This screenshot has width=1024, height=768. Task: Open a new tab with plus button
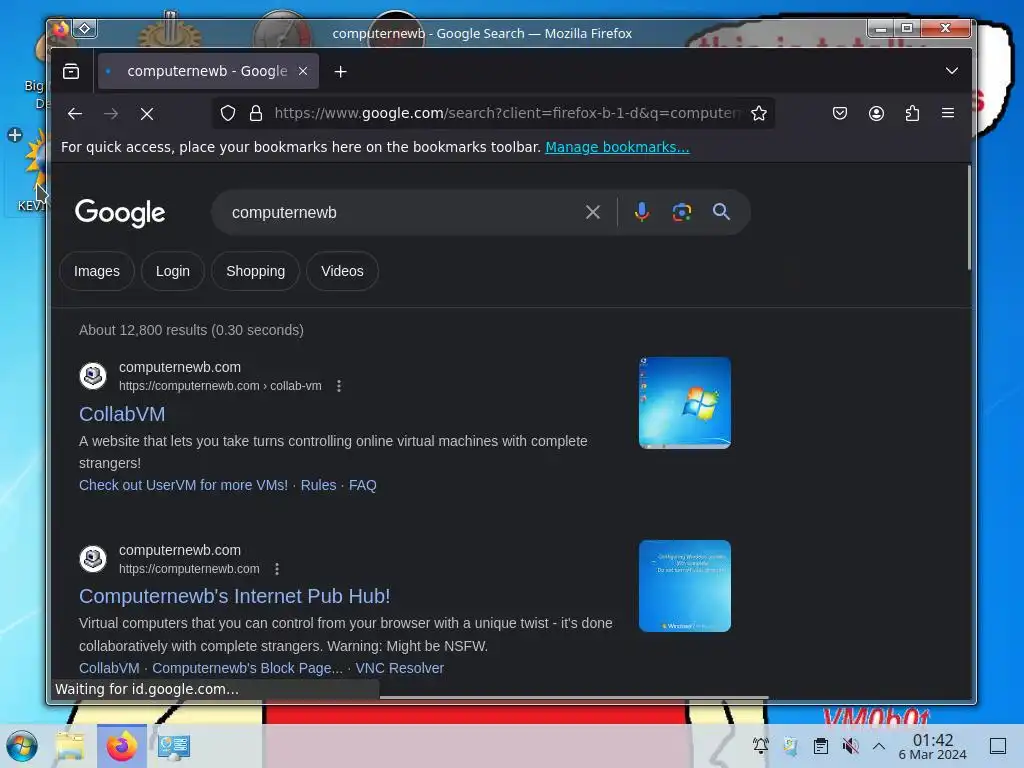pyautogui.click(x=340, y=71)
